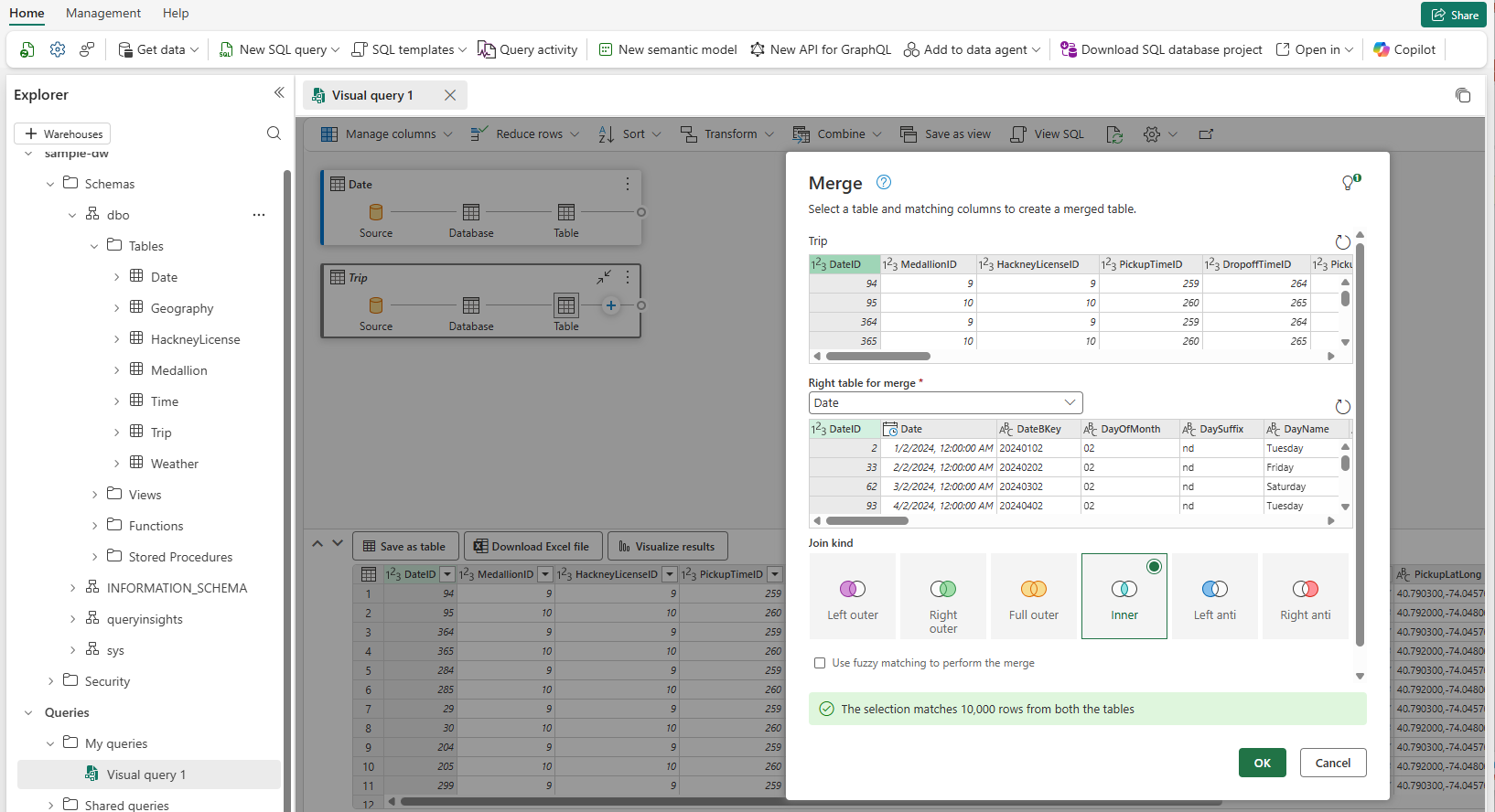Screen dimensions: 1495x812
Task: Click Download SQL database project
Action: [1161, 49]
